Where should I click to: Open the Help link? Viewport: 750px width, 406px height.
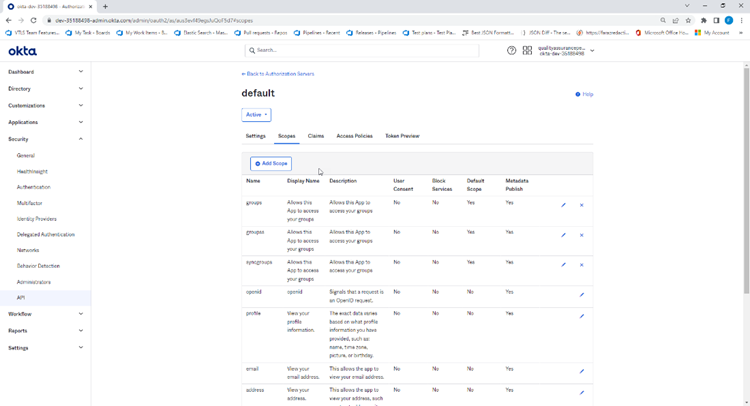click(x=585, y=94)
